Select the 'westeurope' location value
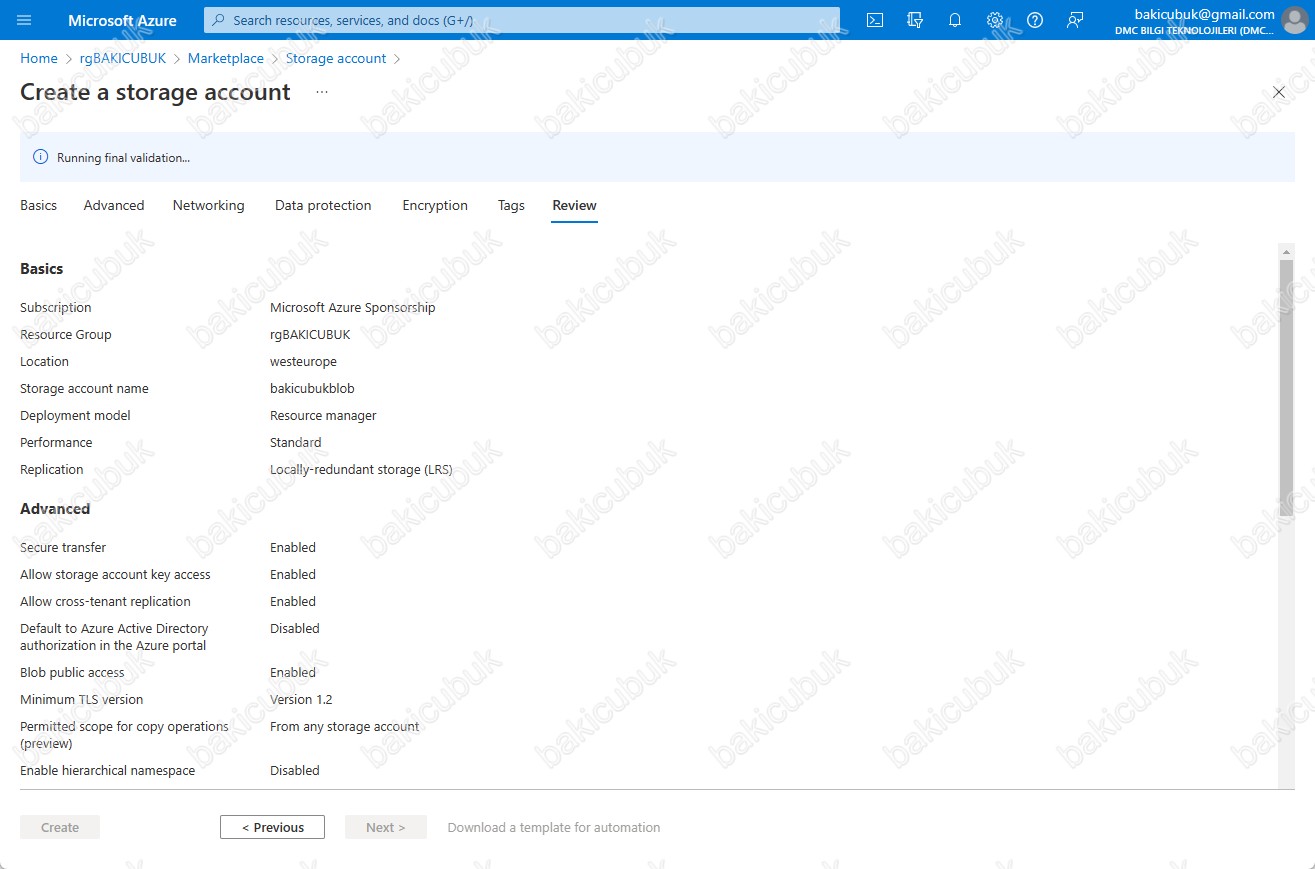Image resolution: width=1315 pixels, height=869 pixels. click(303, 362)
